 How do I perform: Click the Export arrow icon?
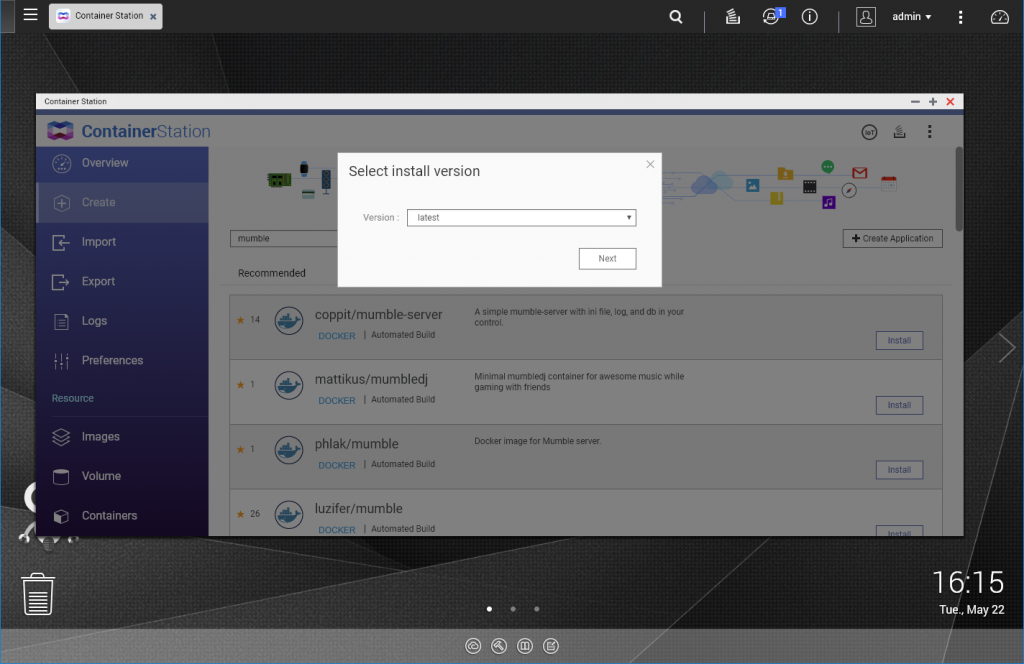(61, 281)
